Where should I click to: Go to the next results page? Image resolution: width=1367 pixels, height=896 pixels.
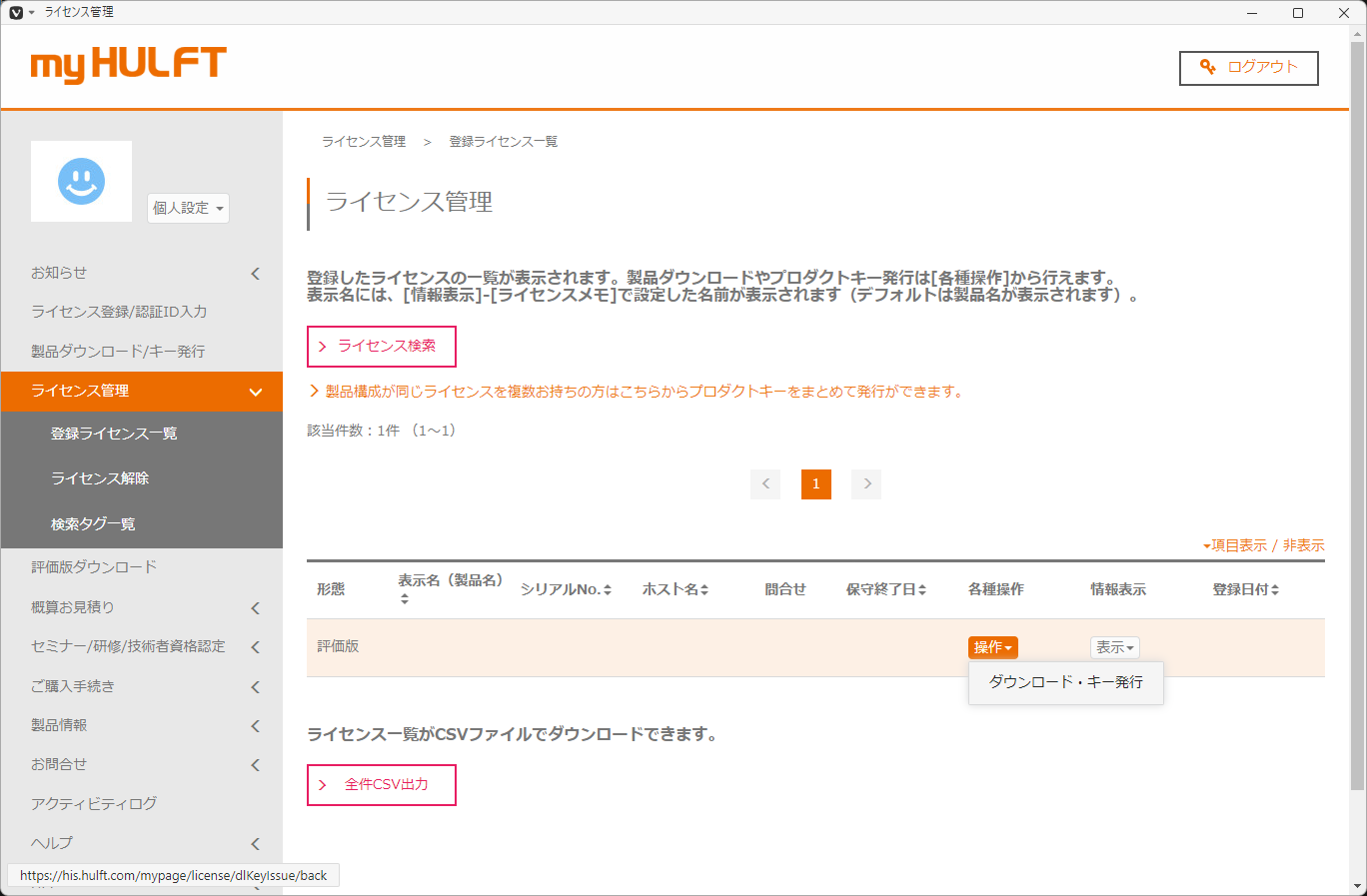tap(866, 484)
